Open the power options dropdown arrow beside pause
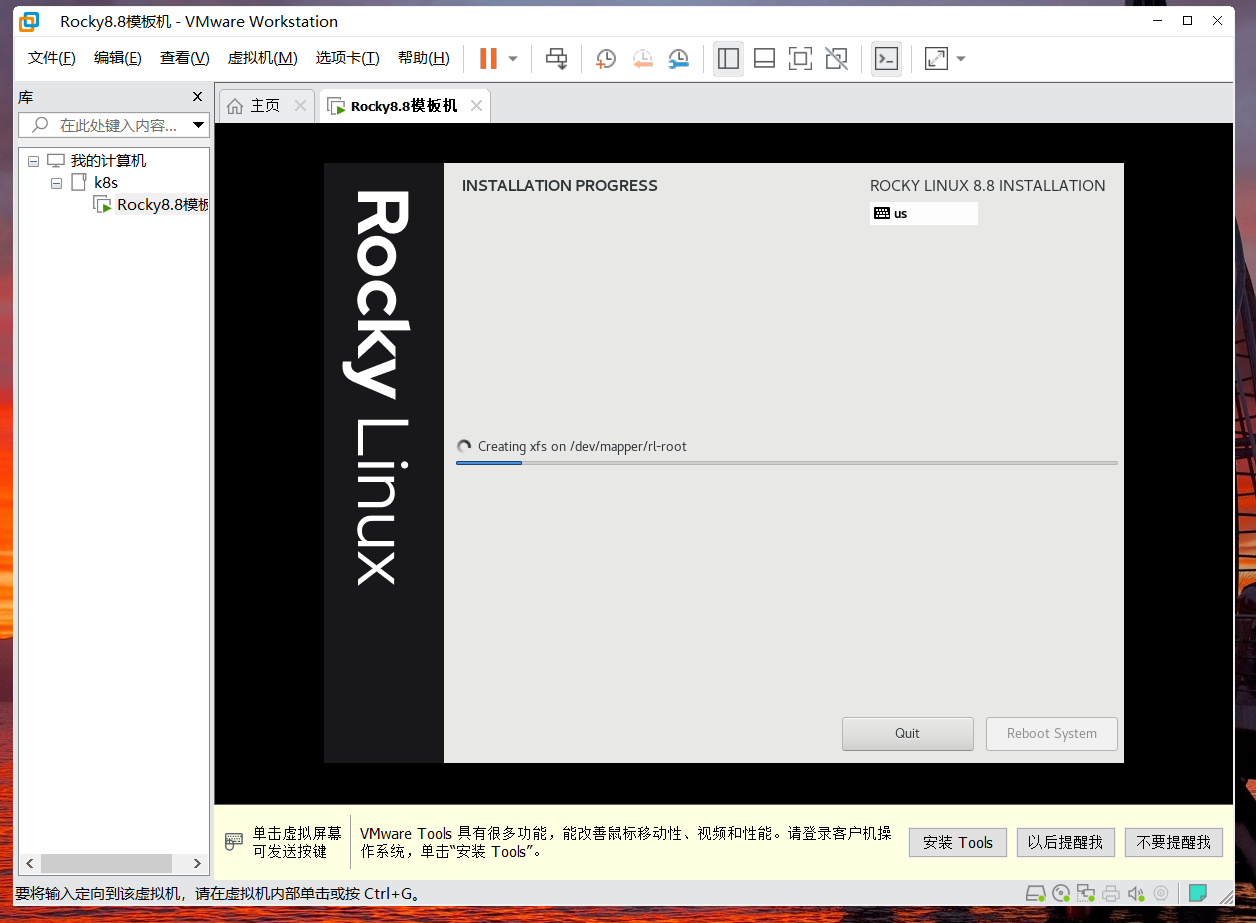1256x923 pixels. (x=513, y=58)
